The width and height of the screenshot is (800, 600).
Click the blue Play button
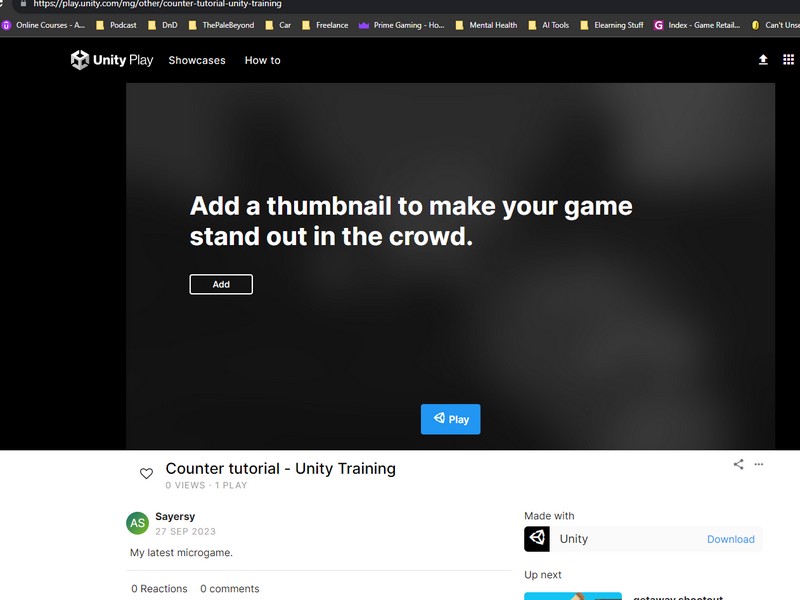[451, 419]
